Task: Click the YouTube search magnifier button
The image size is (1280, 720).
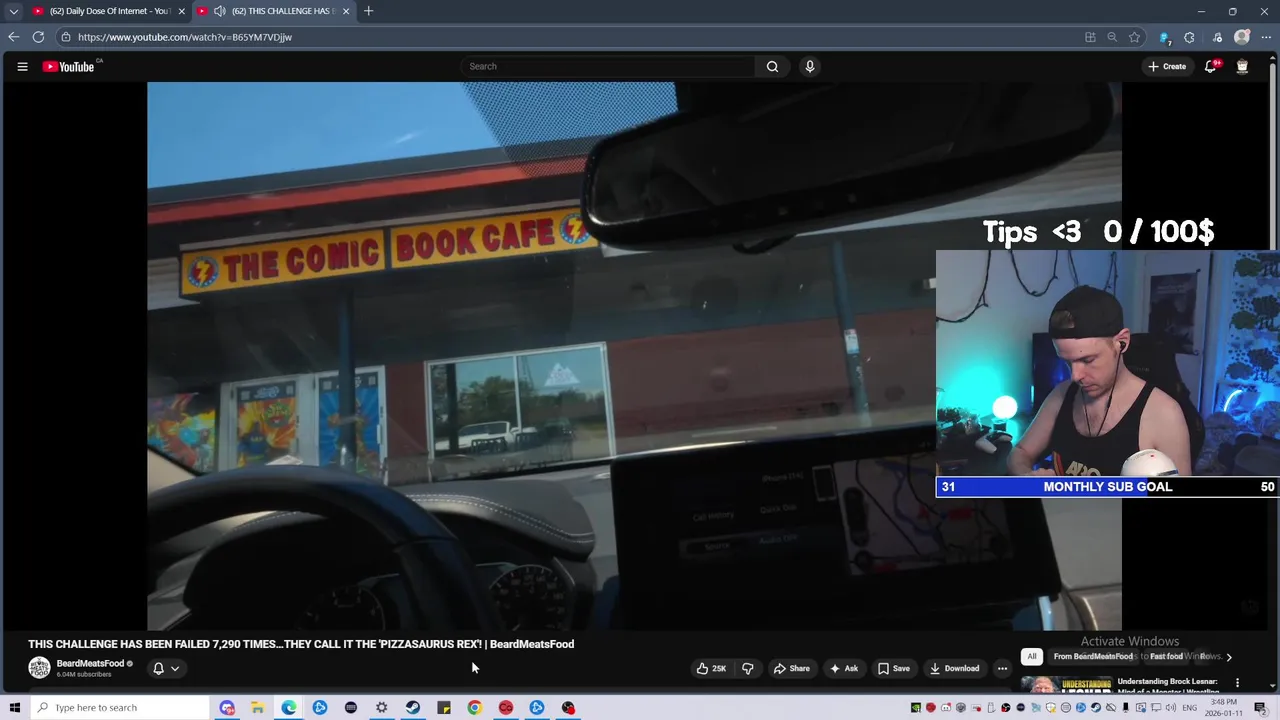Action: click(x=772, y=67)
